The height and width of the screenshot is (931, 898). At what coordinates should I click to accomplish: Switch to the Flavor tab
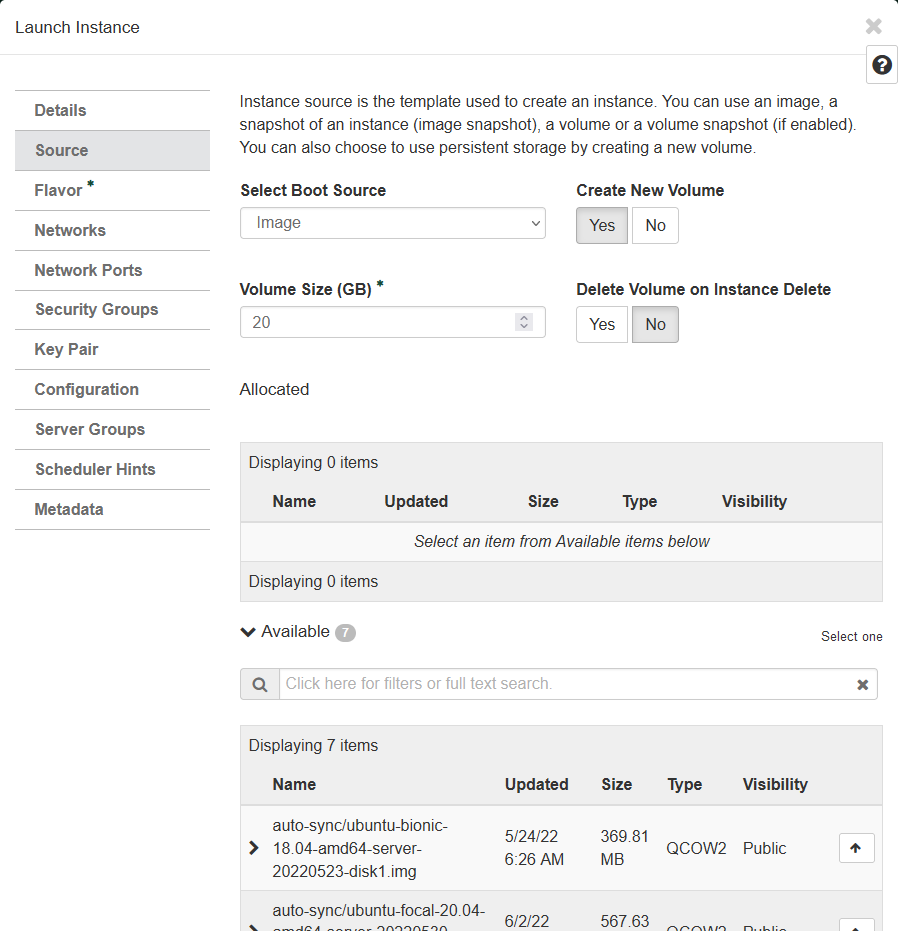click(x=59, y=190)
